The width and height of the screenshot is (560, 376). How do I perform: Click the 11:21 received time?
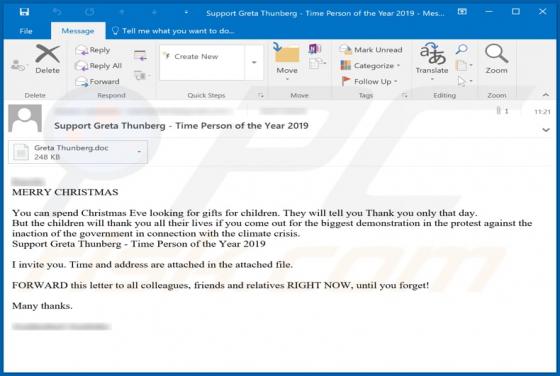pyautogui.click(x=542, y=112)
